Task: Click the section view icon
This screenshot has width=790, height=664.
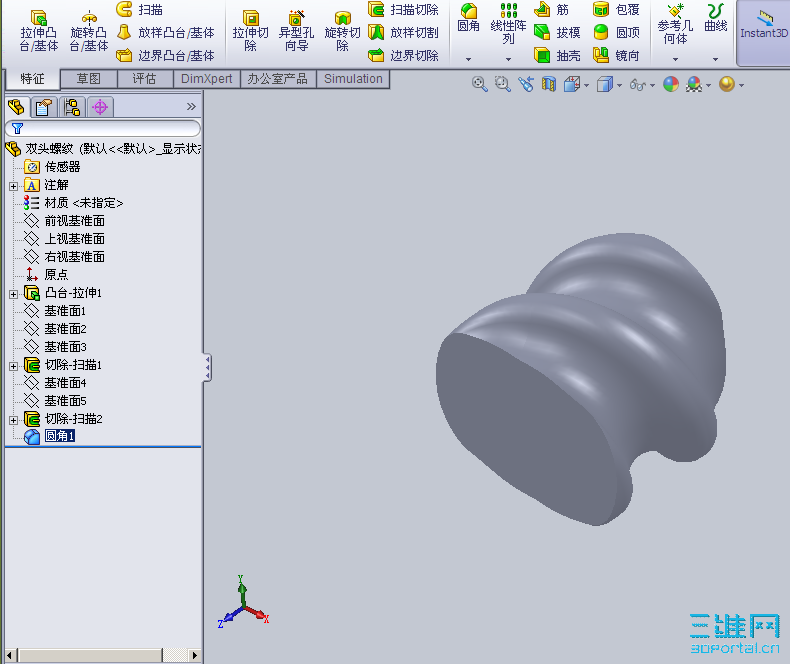Action: (549, 84)
